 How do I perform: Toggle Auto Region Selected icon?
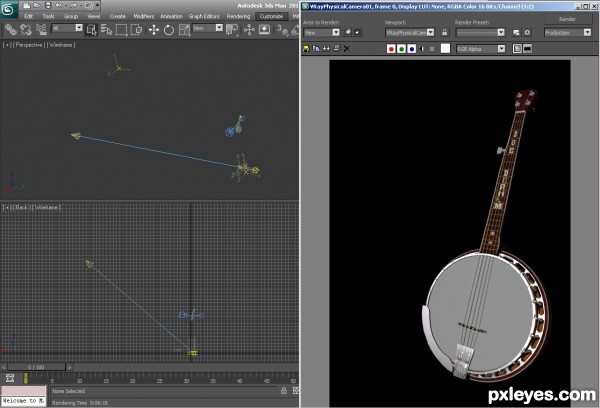click(x=357, y=32)
